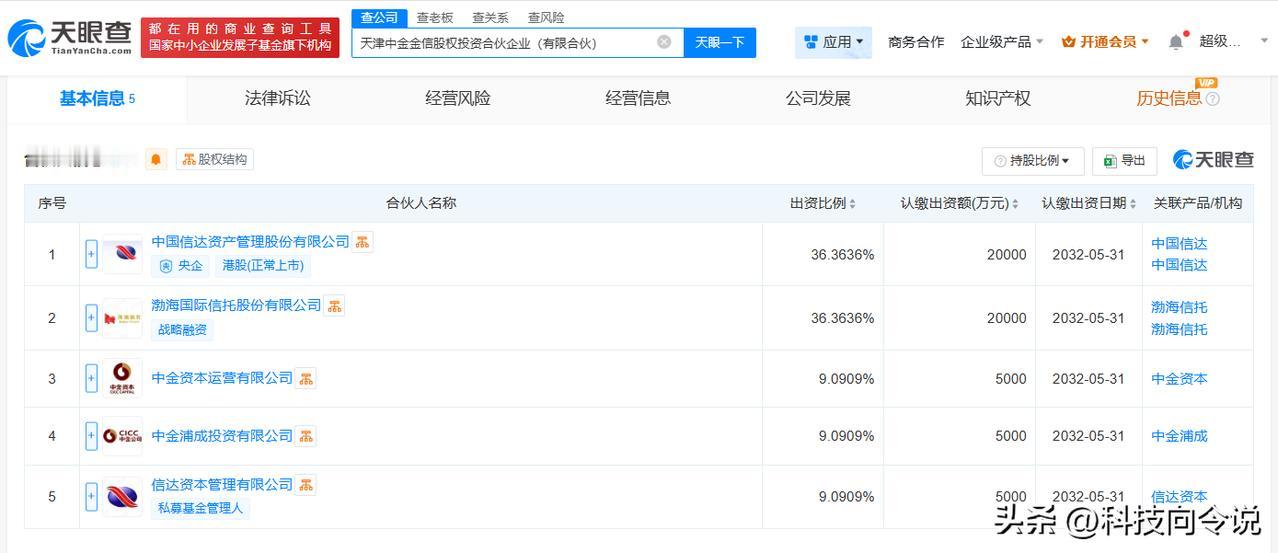Viewport: 1278px width, 553px height.
Task: Open equity chart icon beside 中国信达资产管理股份有限公司
Action: pyautogui.click(x=362, y=241)
